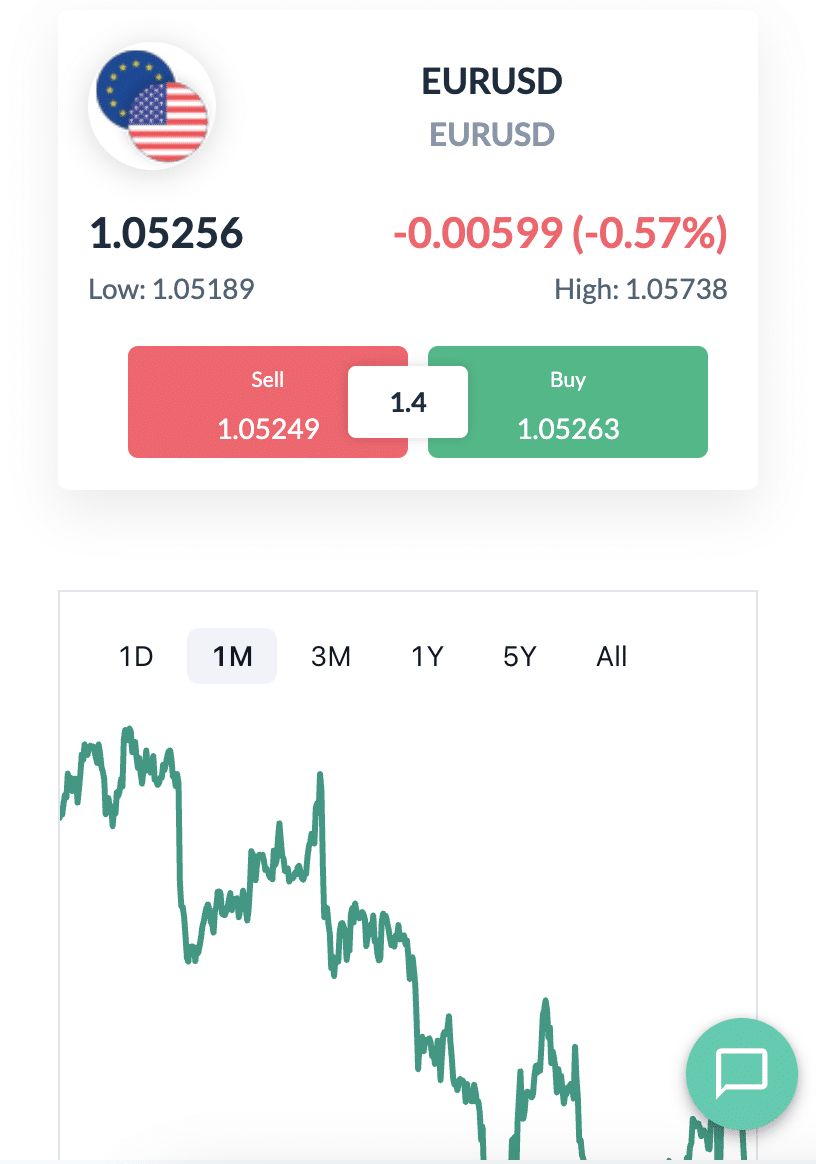Show the All time chart range
The width and height of the screenshot is (816, 1164).
coord(612,657)
